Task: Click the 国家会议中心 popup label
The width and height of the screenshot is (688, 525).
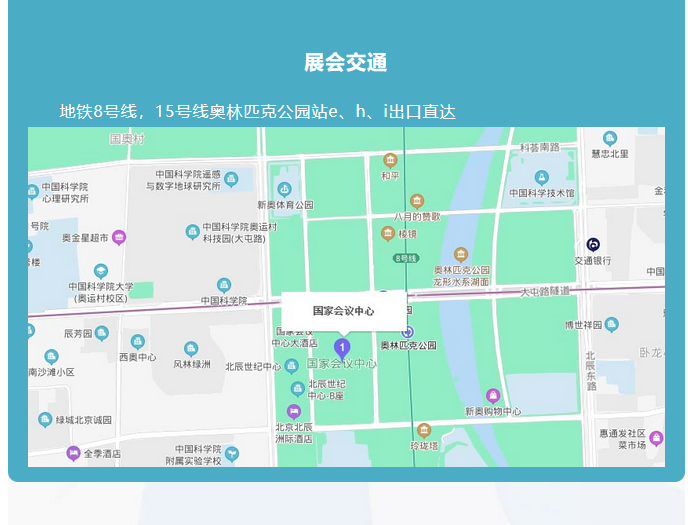Action: 343,311
